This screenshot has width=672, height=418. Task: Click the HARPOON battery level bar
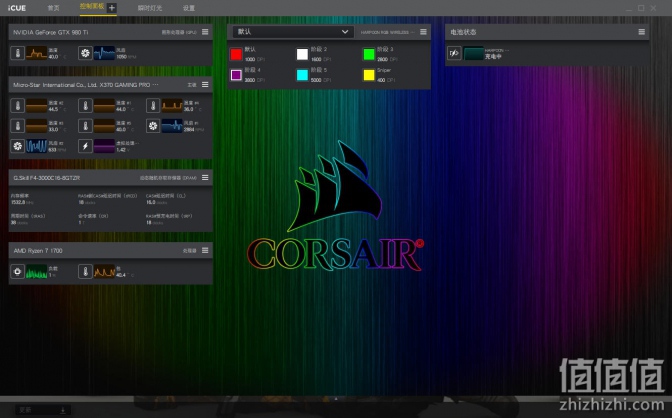[x=473, y=53]
